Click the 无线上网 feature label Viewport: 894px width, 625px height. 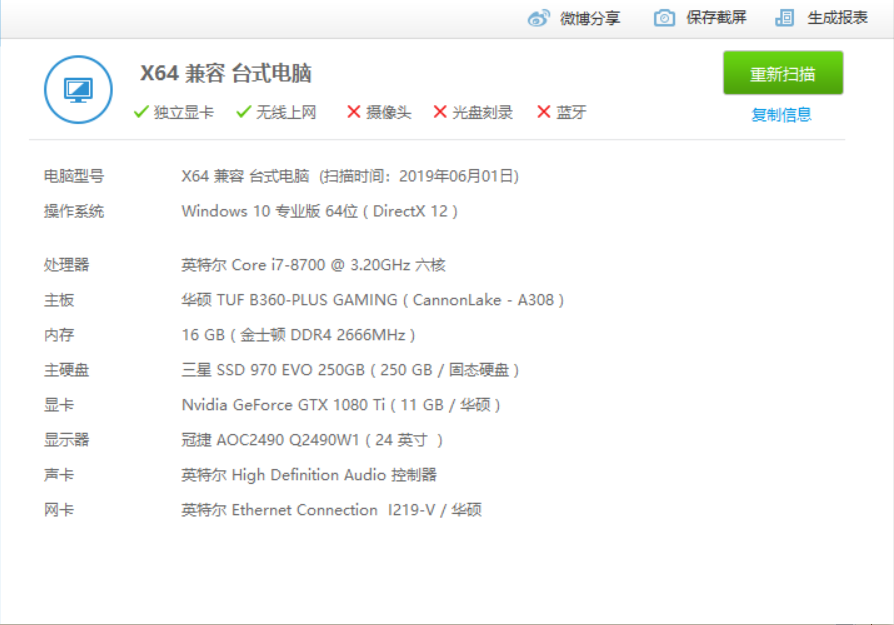coord(286,112)
